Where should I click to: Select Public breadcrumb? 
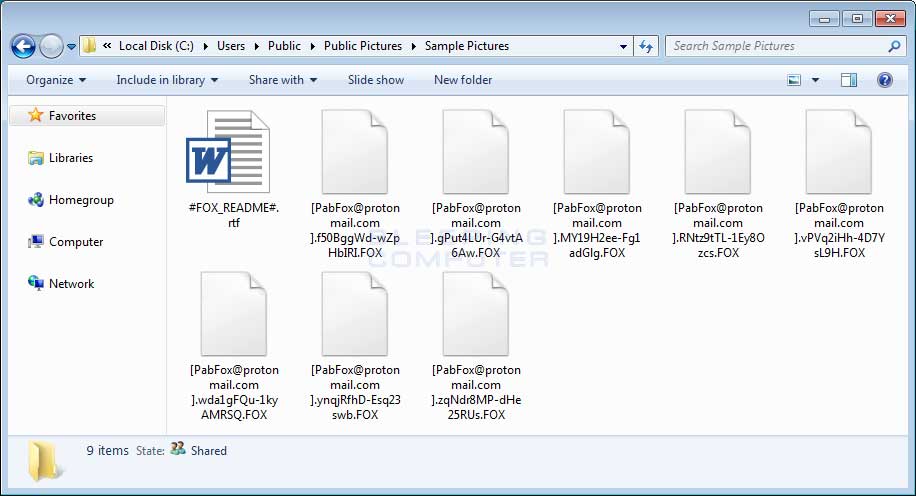point(284,46)
